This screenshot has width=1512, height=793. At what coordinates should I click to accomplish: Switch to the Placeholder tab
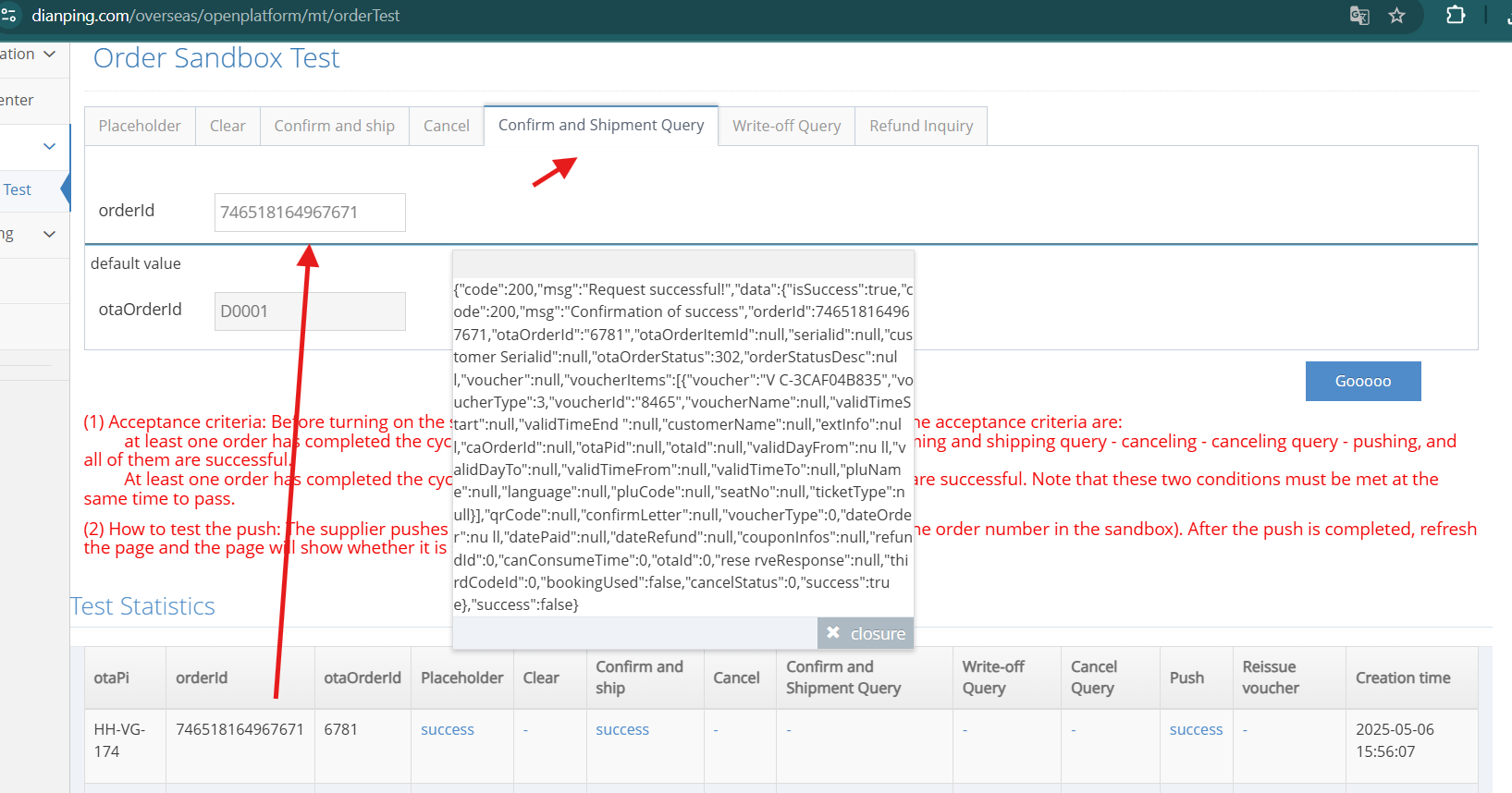click(x=140, y=127)
